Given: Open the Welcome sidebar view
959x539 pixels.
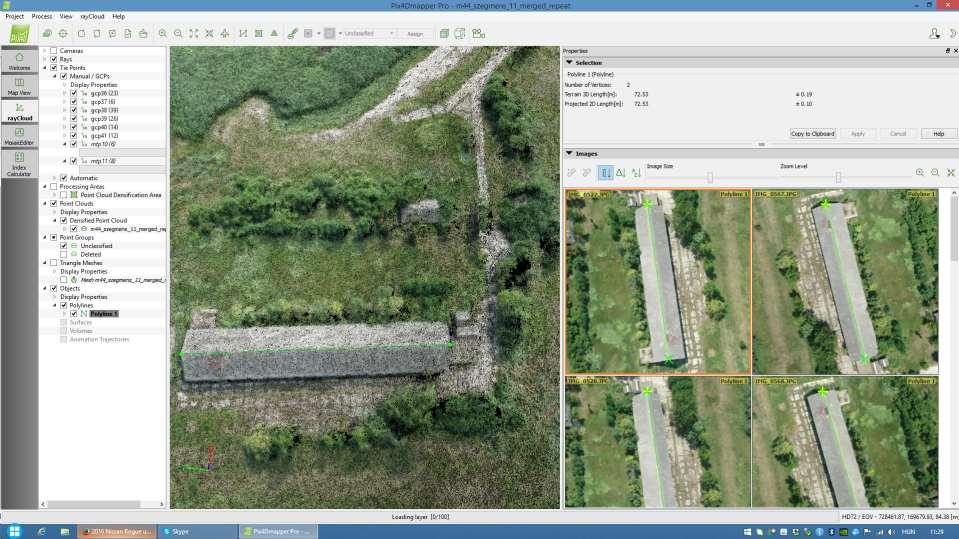Looking at the screenshot, I should [19, 61].
